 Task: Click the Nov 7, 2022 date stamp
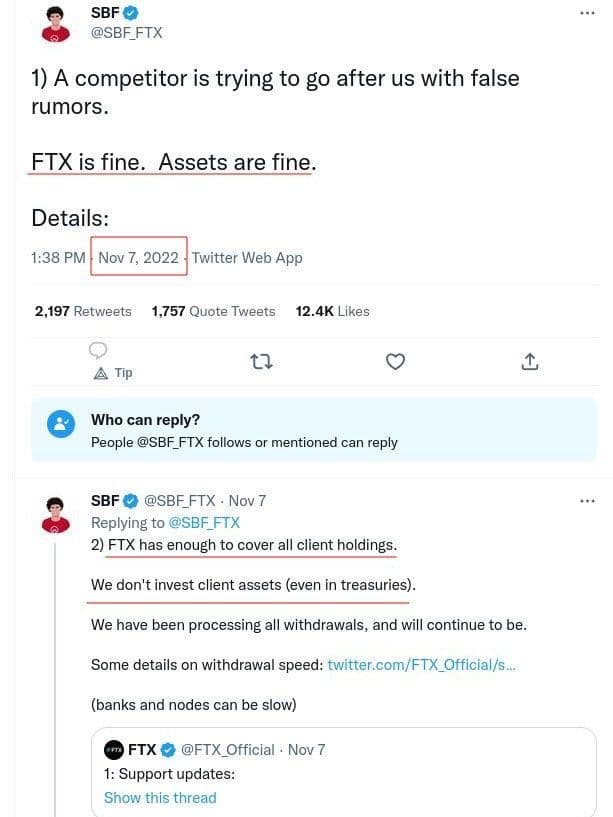[x=138, y=257]
